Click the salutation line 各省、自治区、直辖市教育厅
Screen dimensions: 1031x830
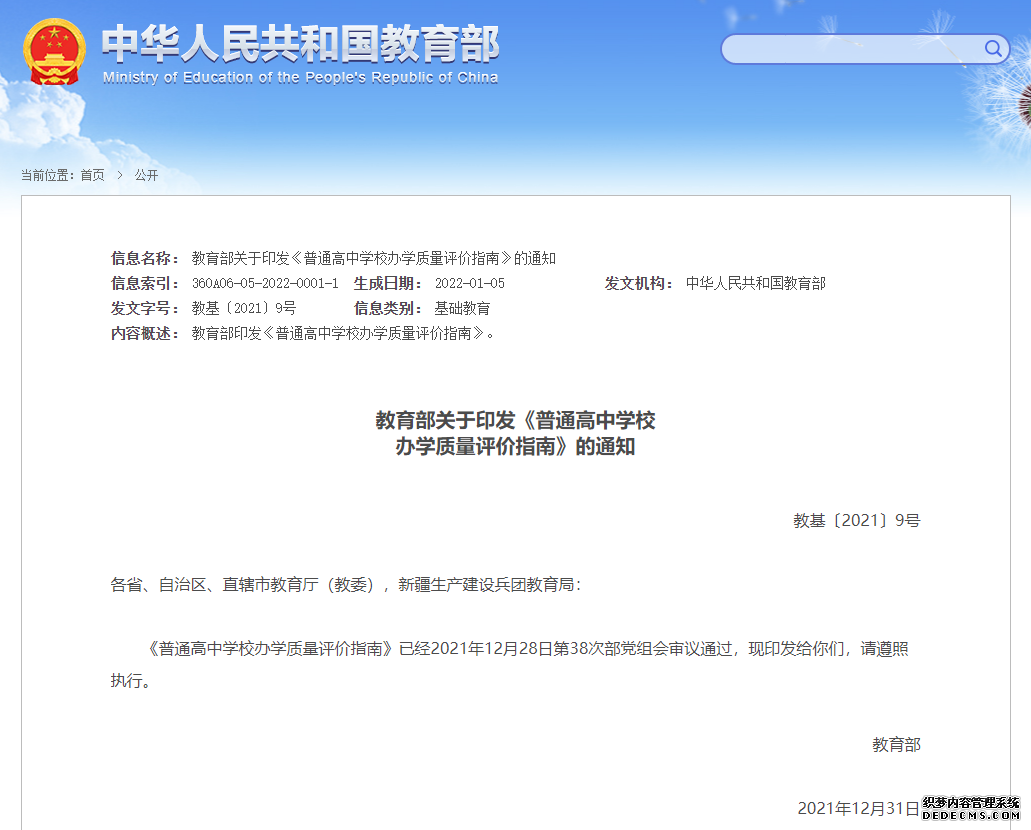tap(346, 585)
